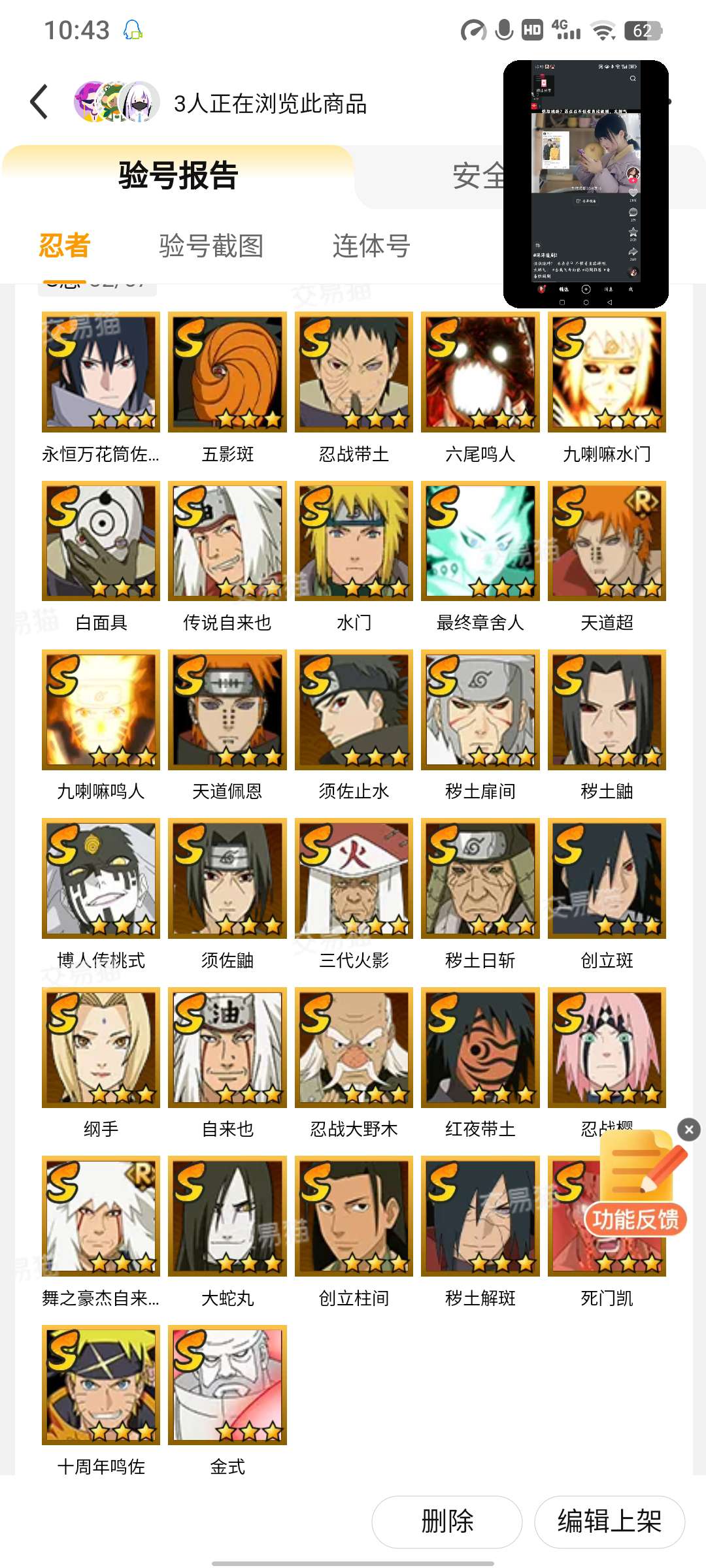
Task: Select the 博人传桃式 ninja icon
Action: (x=101, y=878)
